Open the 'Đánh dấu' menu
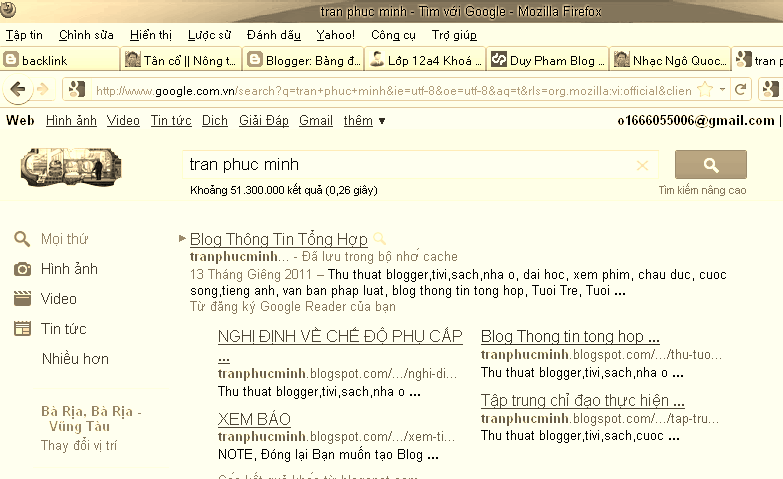783x479 pixels. [x=274, y=34]
